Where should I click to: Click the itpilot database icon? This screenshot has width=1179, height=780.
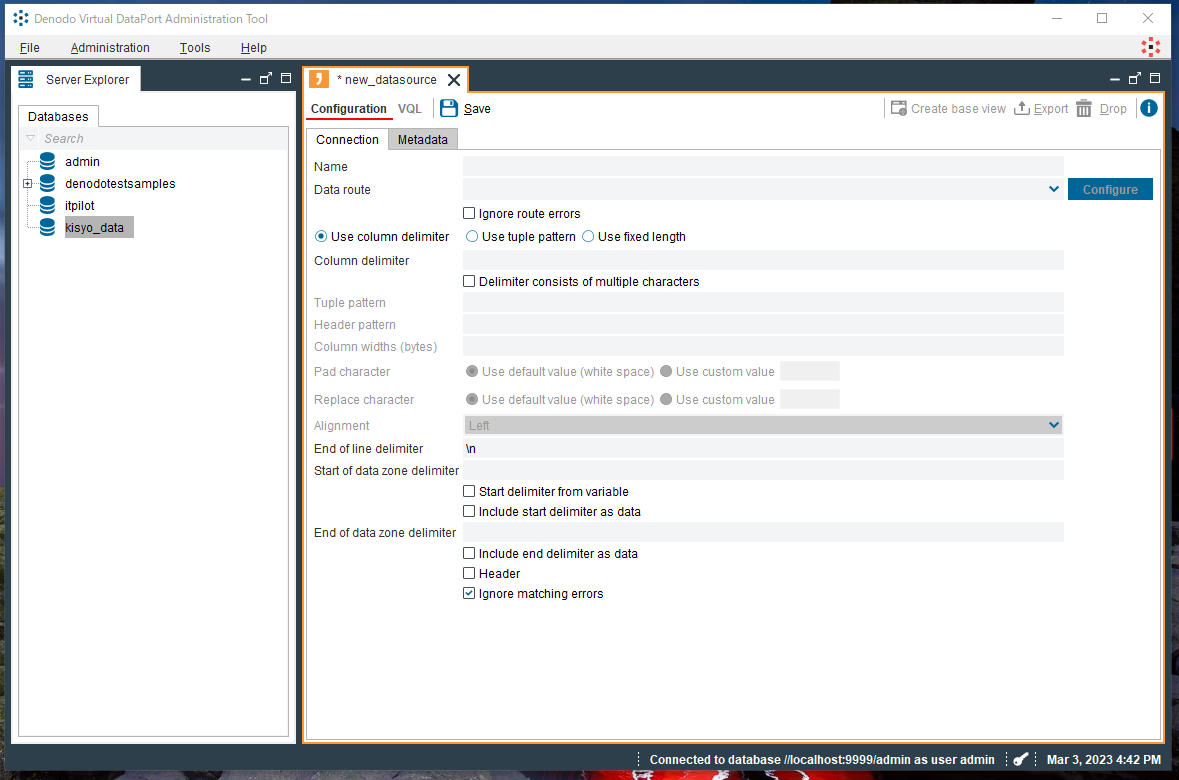47,205
